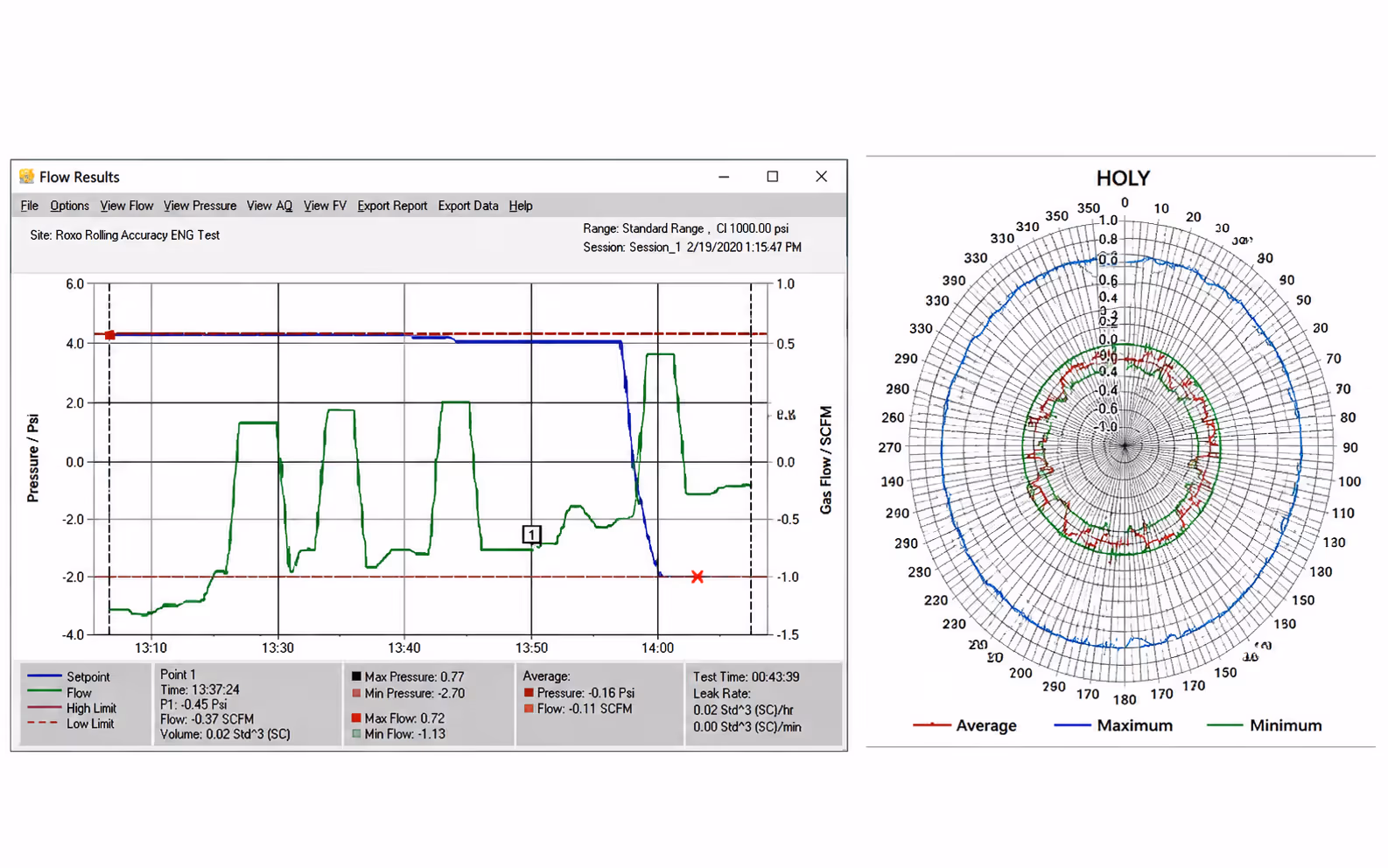Viewport: 1388px width, 868px height.
Task: Click the red Max Flow swatch
Action: point(356,717)
